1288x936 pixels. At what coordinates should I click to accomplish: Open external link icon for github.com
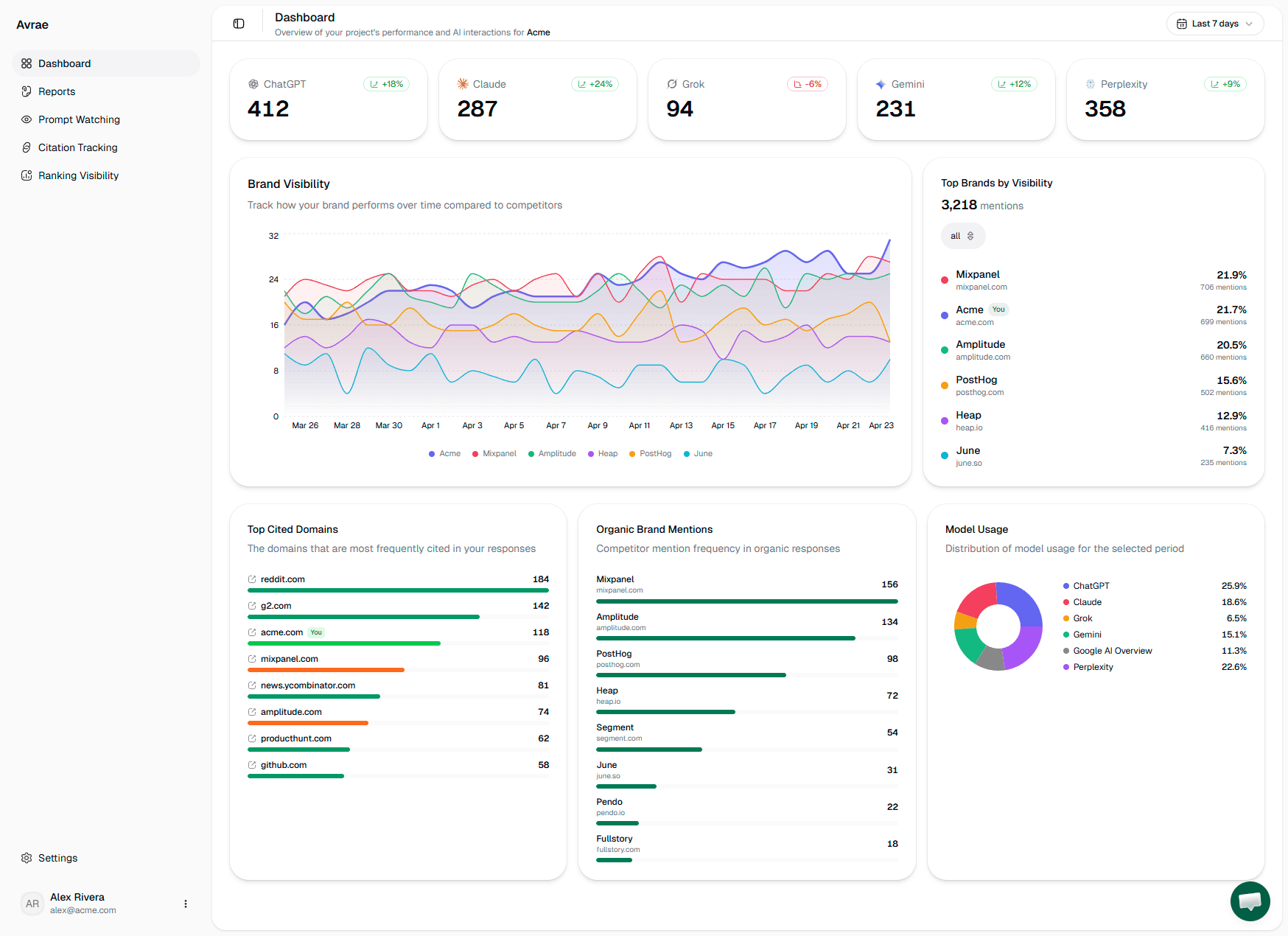point(252,765)
